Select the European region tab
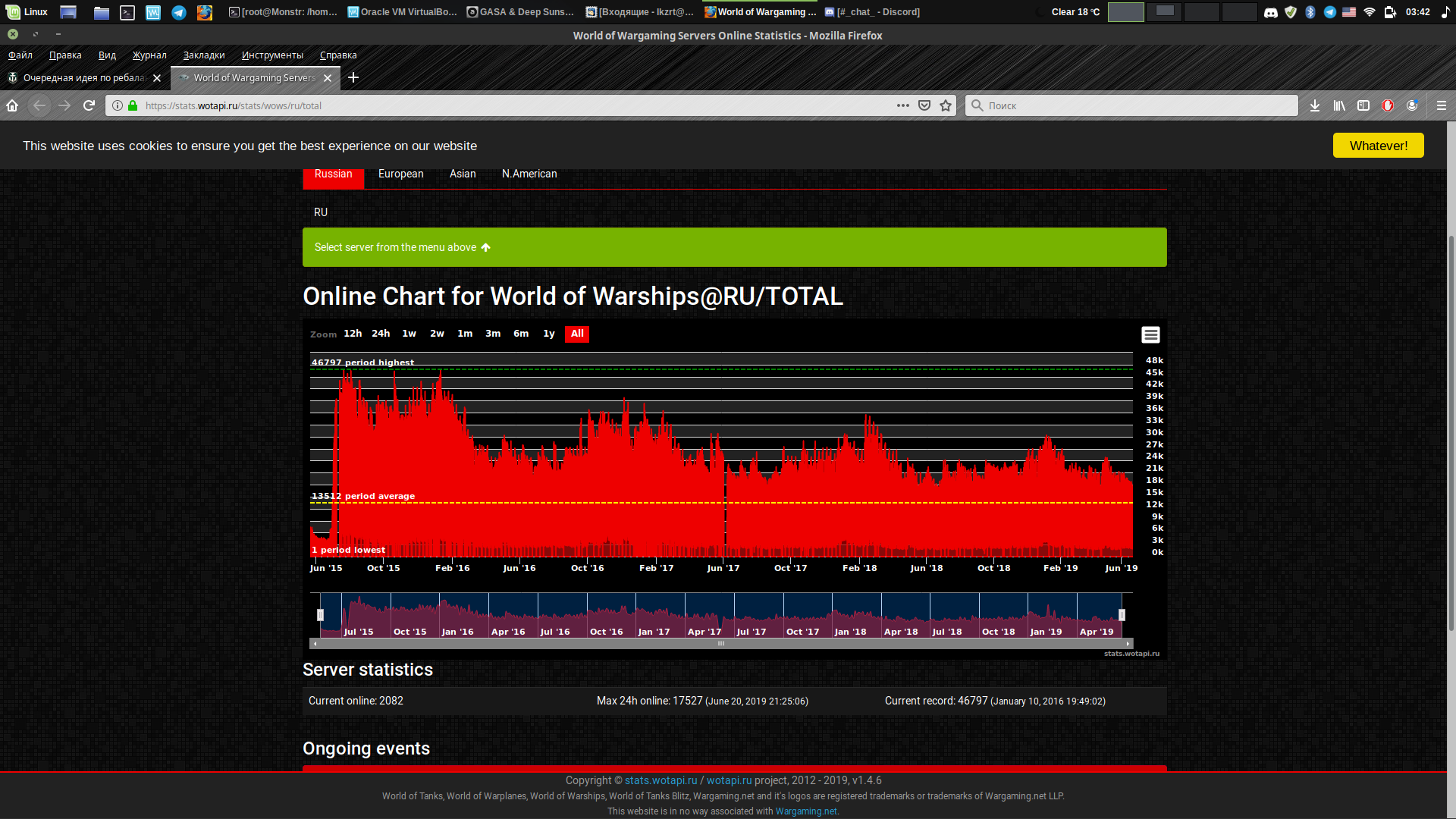The width and height of the screenshot is (1456, 819). 401,174
